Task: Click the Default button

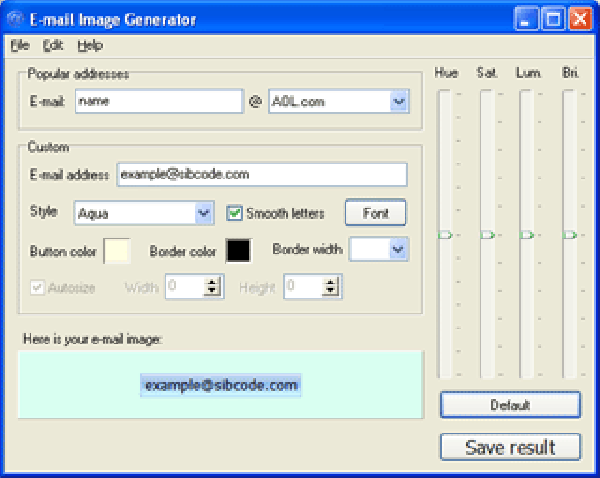Action: (510, 405)
